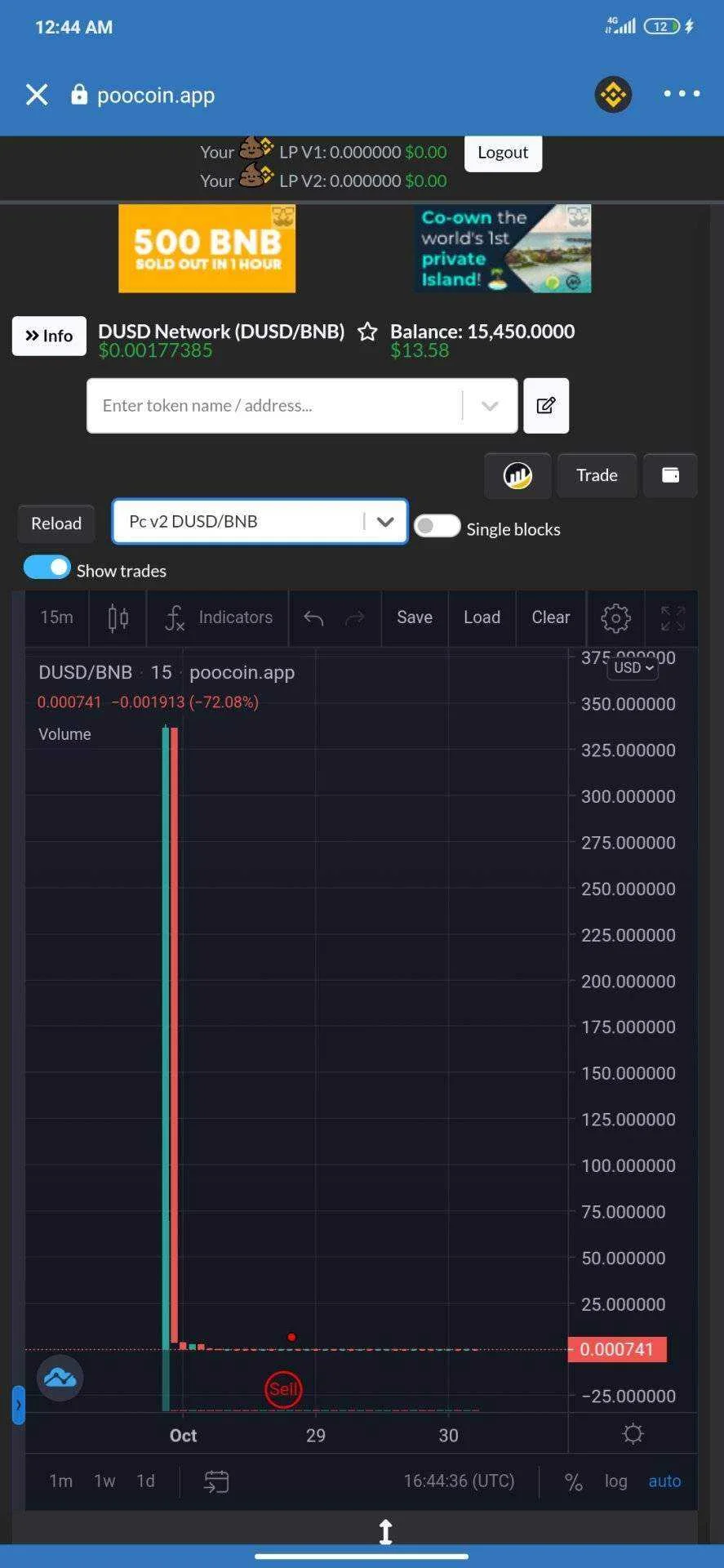Screen dimensions: 724x1568
Task: Click Save in chart toolbar
Action: coord(415,617)
